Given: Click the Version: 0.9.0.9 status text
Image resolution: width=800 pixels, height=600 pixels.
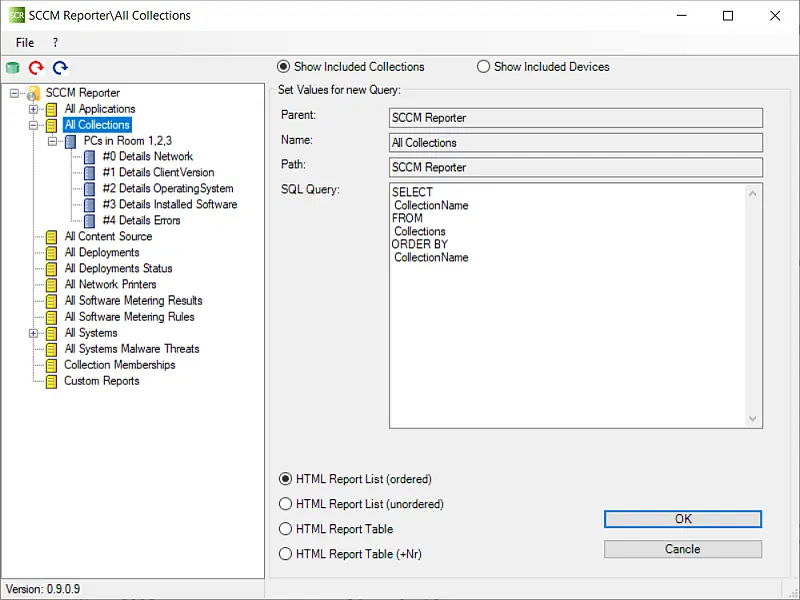Looking at the screenshot, I should [x=43, y=589].
